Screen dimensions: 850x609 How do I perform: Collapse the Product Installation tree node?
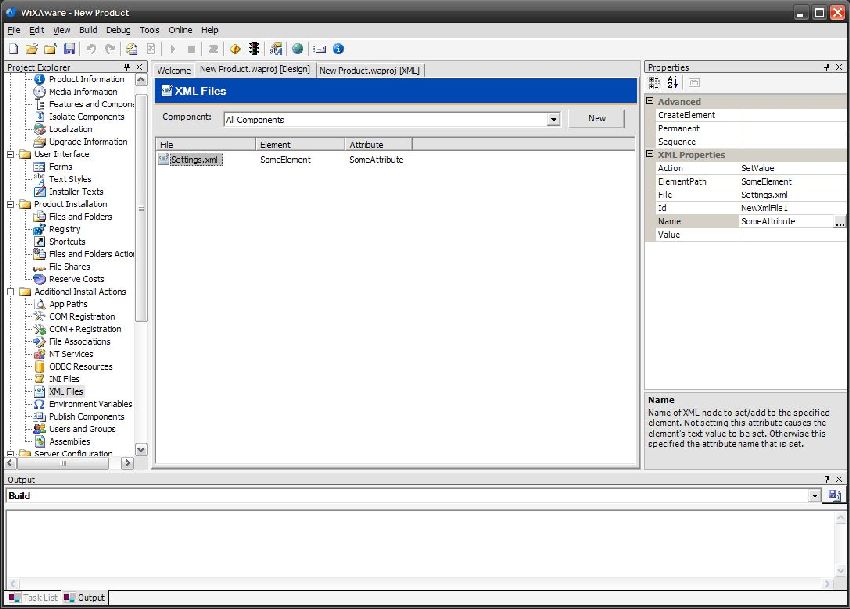pos(10,204)
